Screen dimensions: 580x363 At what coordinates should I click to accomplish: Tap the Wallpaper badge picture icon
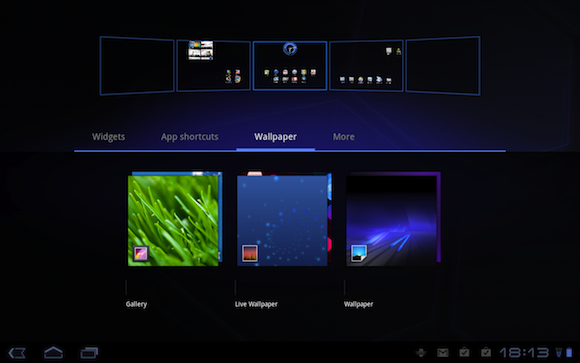pos(359,253)
